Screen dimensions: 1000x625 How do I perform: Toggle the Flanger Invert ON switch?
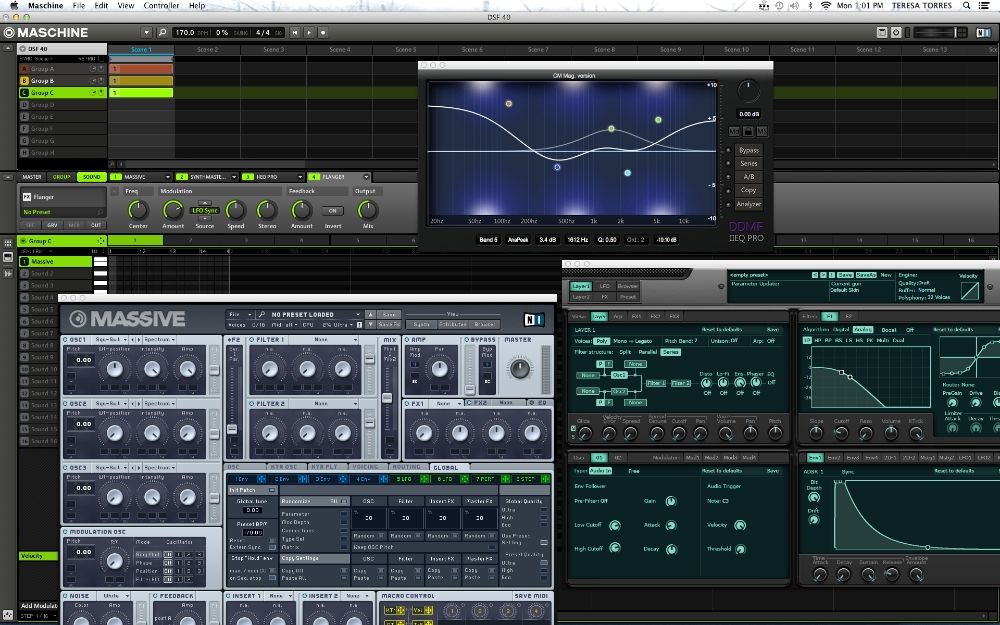pyautogui.click(x=332, y=211)
